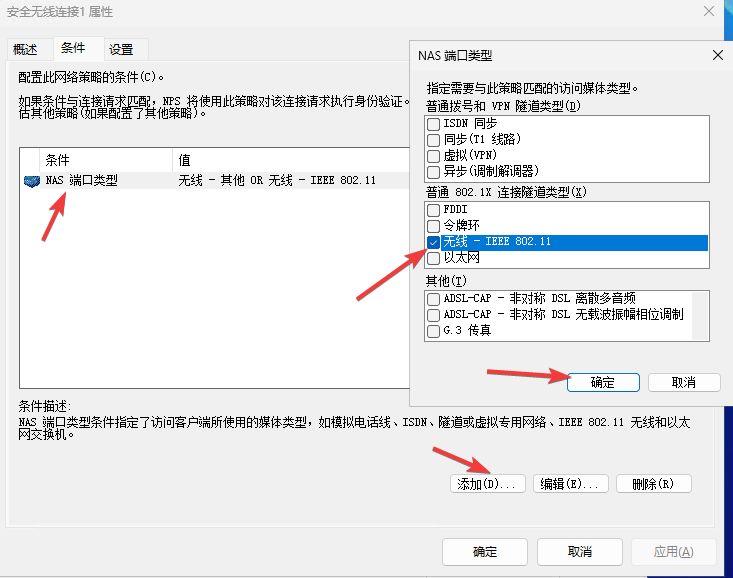This screenshot has width=733, height=578.
Task: Select the 令牌环 checkbox
Action: 433,226
